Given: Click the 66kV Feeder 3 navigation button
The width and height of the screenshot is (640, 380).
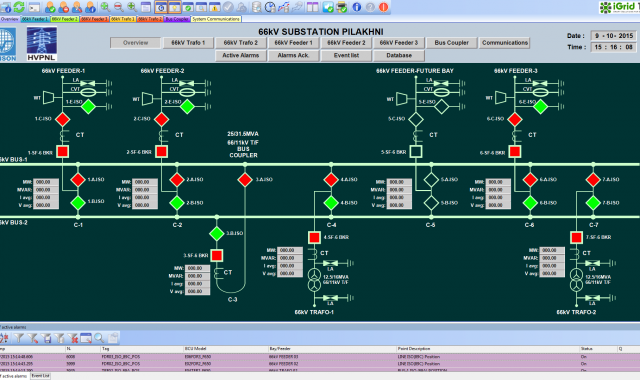Looking at the screenshot, I should 399,43.
